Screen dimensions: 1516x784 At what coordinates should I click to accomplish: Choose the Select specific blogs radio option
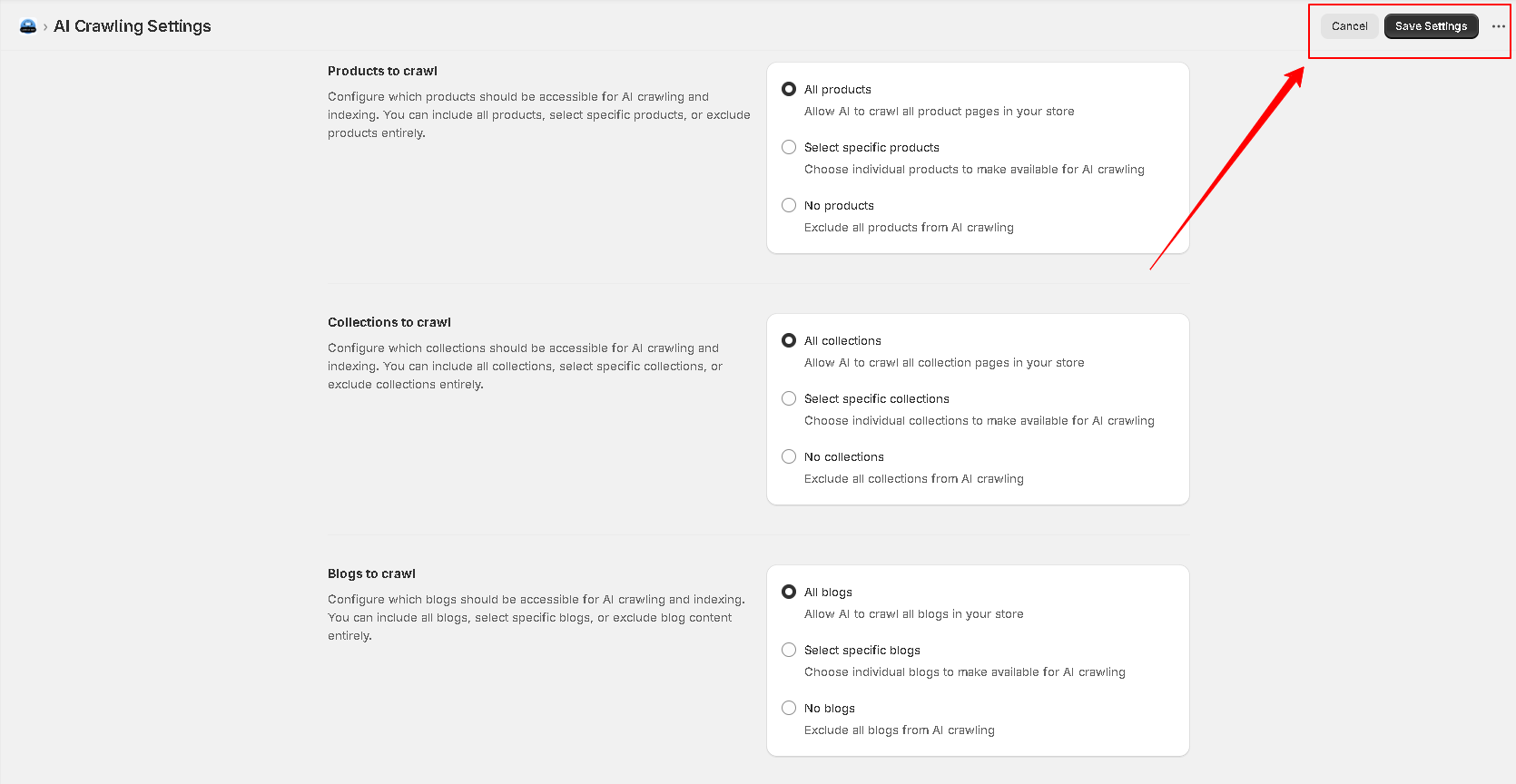pyautogui.click(x=789, y=650)
